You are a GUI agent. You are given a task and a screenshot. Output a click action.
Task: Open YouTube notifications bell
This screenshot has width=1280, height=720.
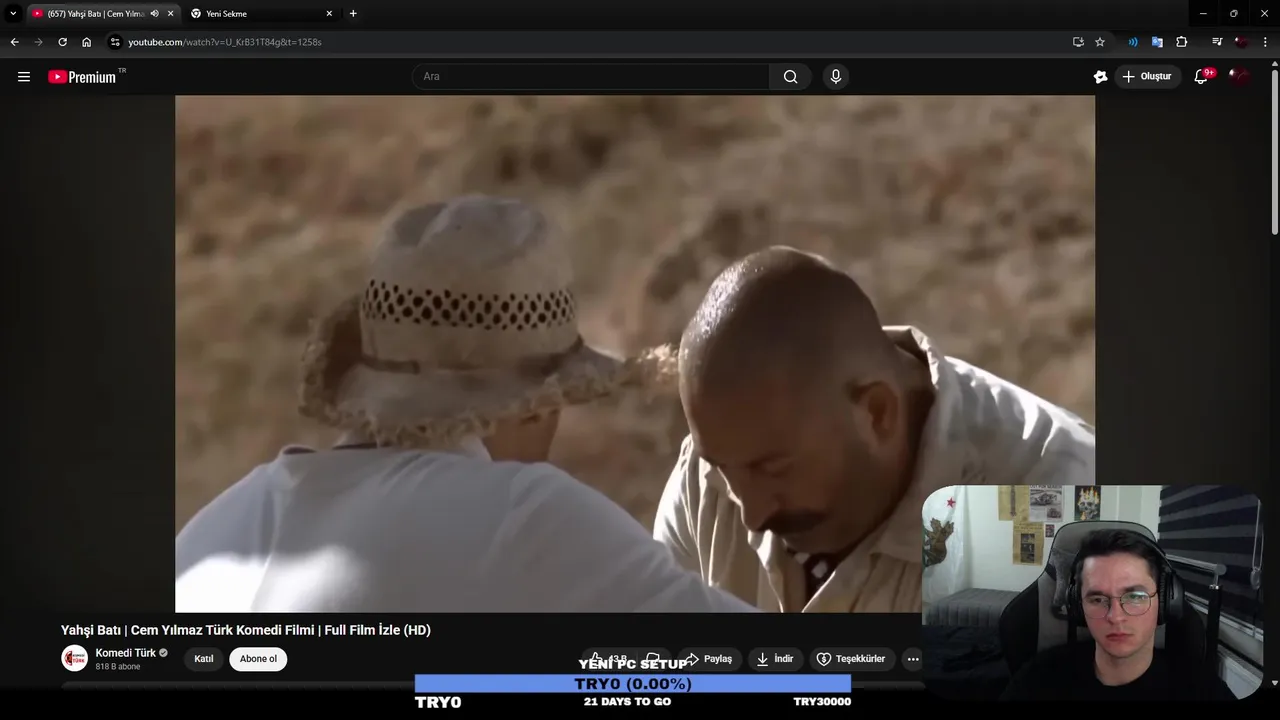1201,76
